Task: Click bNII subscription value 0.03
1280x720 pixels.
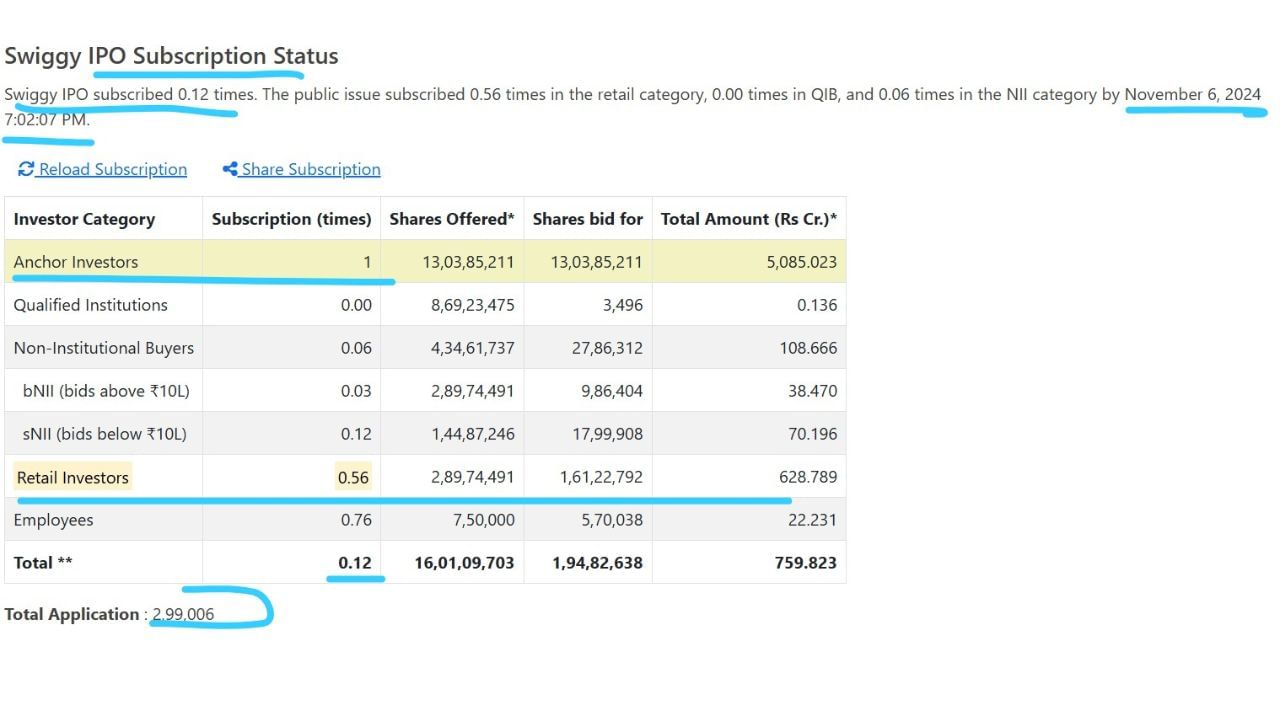Action: [356, 391]
